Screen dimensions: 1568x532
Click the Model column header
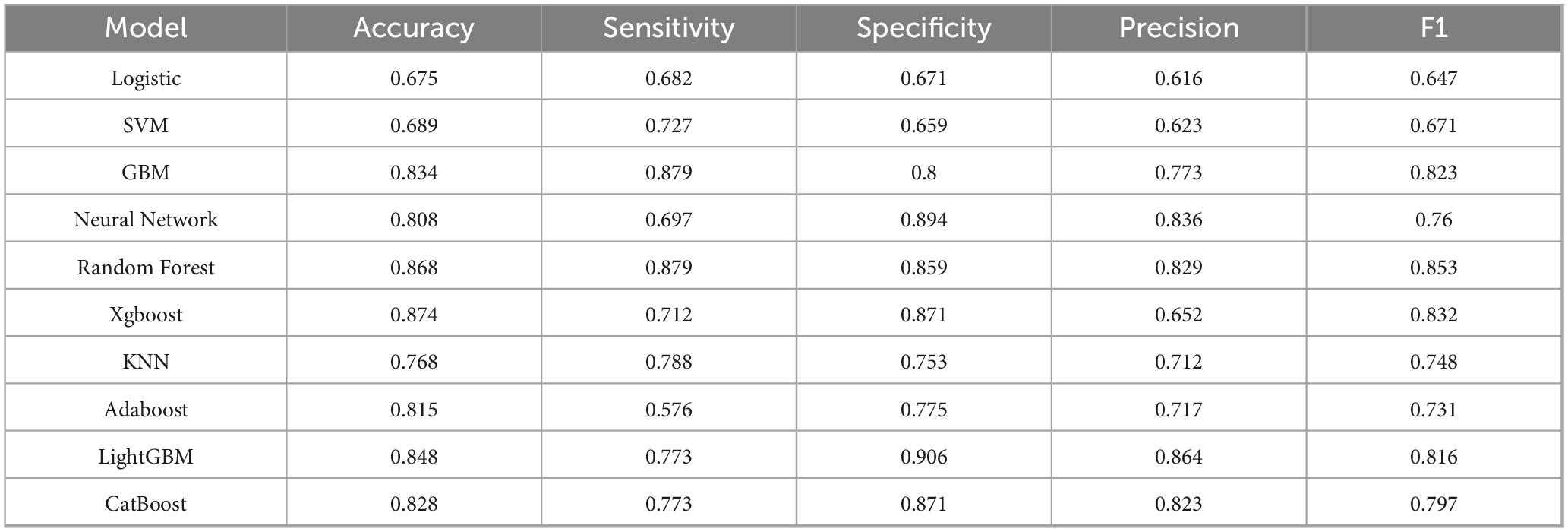click(x=146, y=28)
